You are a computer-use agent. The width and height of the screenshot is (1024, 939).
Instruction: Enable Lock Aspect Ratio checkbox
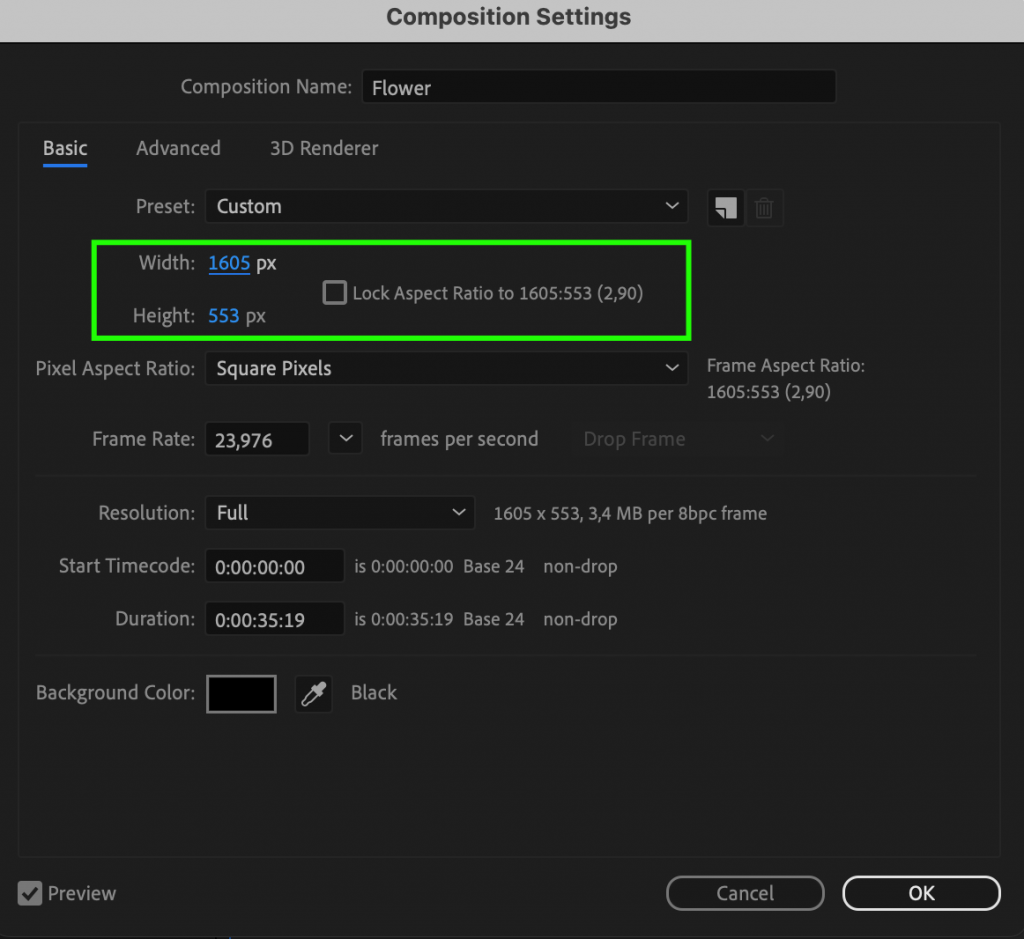point(335,293)
